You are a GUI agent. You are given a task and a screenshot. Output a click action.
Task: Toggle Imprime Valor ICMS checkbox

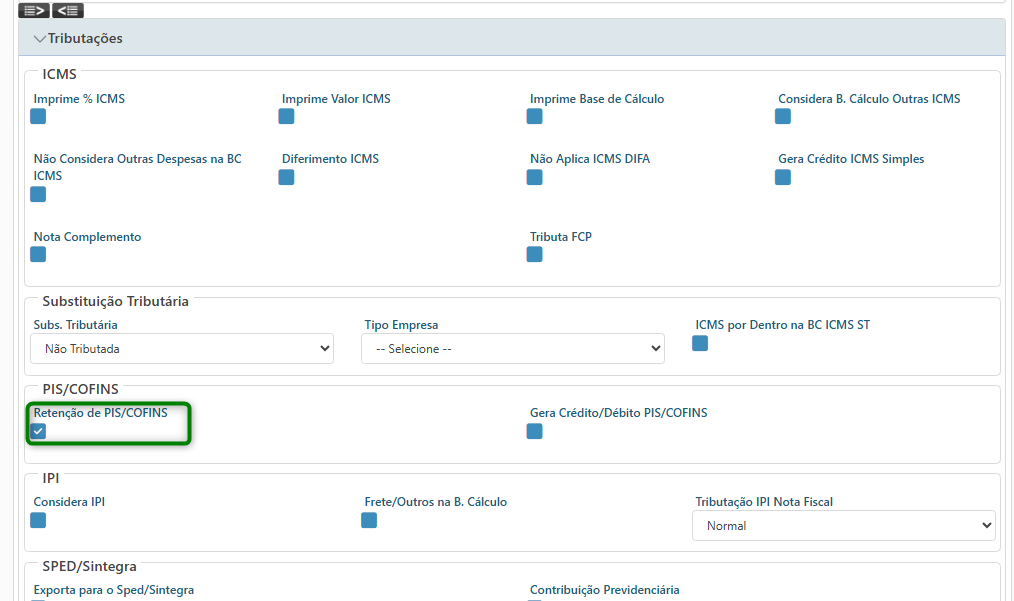pyautogui.click(x=287, y=116)
